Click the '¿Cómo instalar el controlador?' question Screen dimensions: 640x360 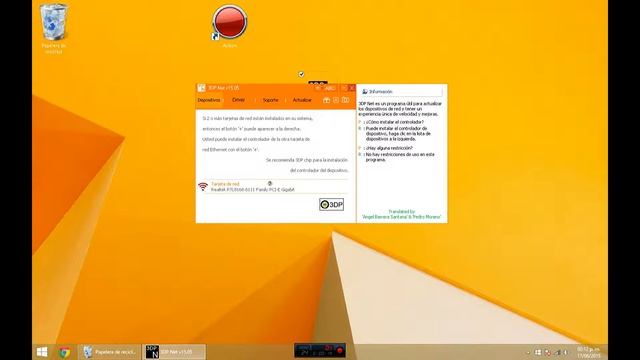point(394,122)
